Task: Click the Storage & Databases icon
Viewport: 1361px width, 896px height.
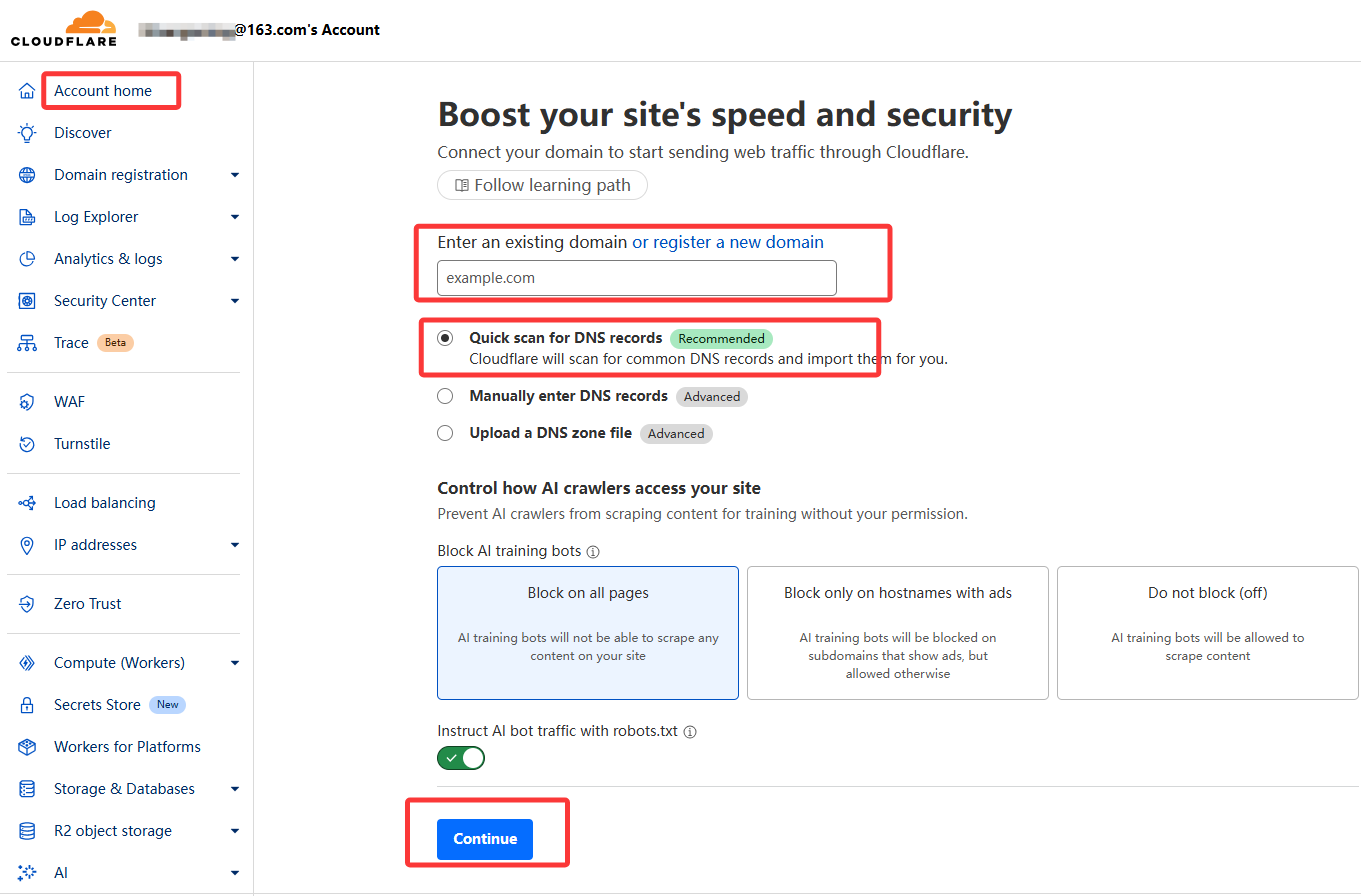Action: tap(27, 789)
